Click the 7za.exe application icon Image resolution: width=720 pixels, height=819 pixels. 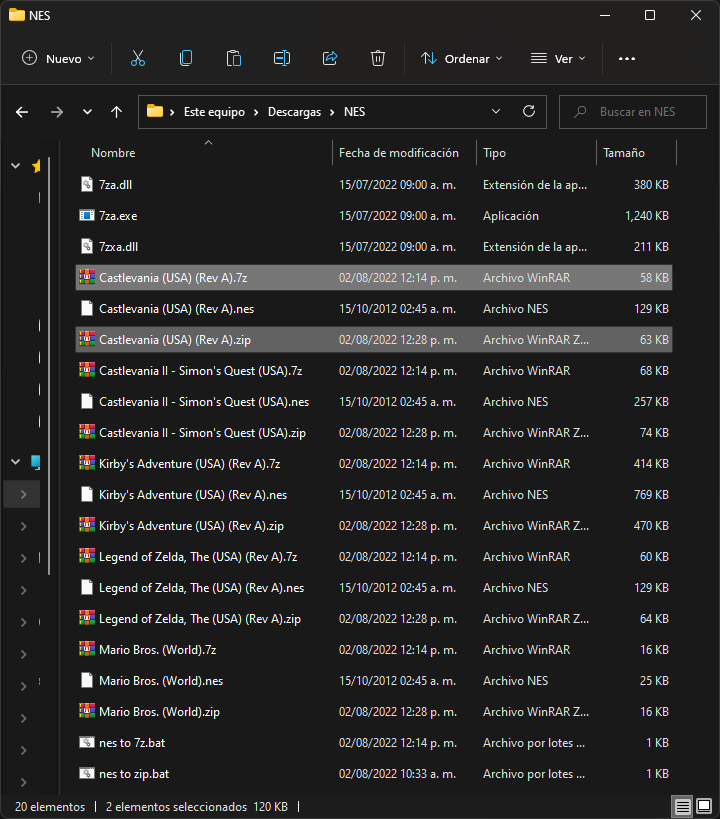pos(87,215)
